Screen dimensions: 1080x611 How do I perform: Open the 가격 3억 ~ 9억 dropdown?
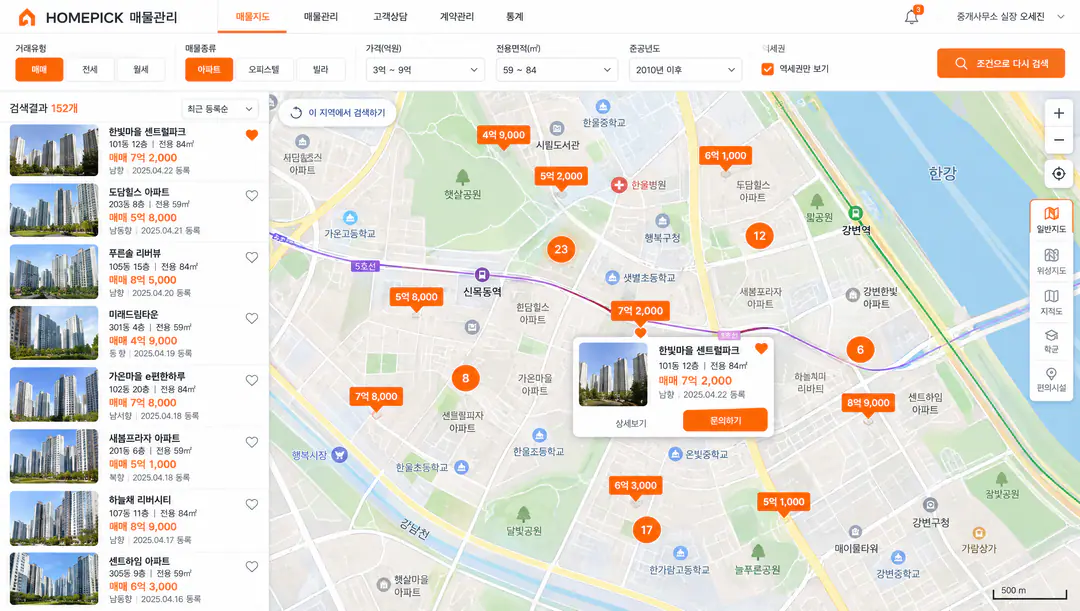425,70
